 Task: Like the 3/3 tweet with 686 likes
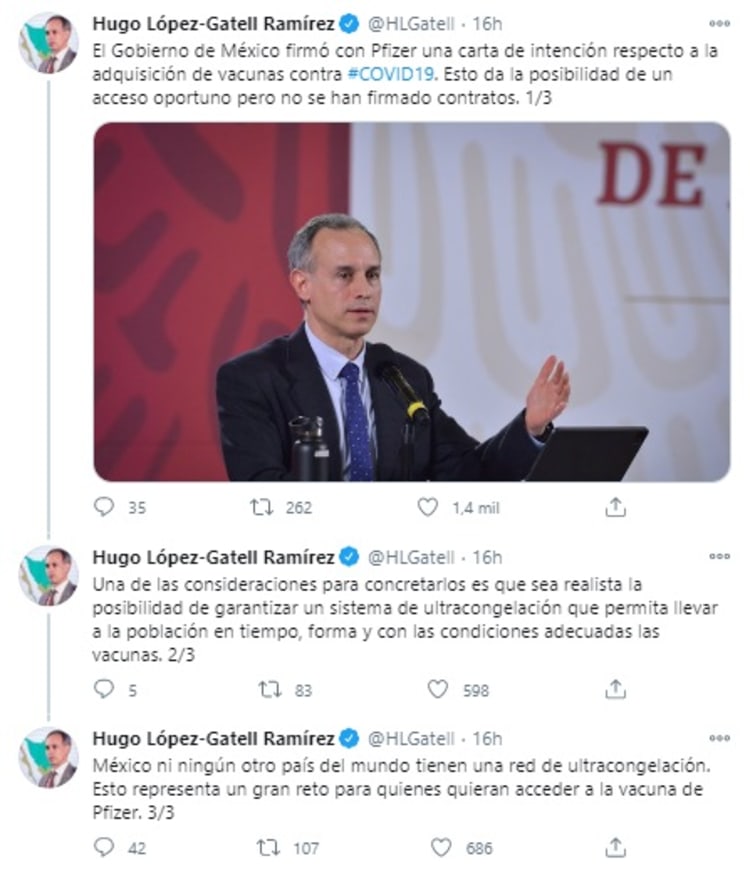(441, 847)
